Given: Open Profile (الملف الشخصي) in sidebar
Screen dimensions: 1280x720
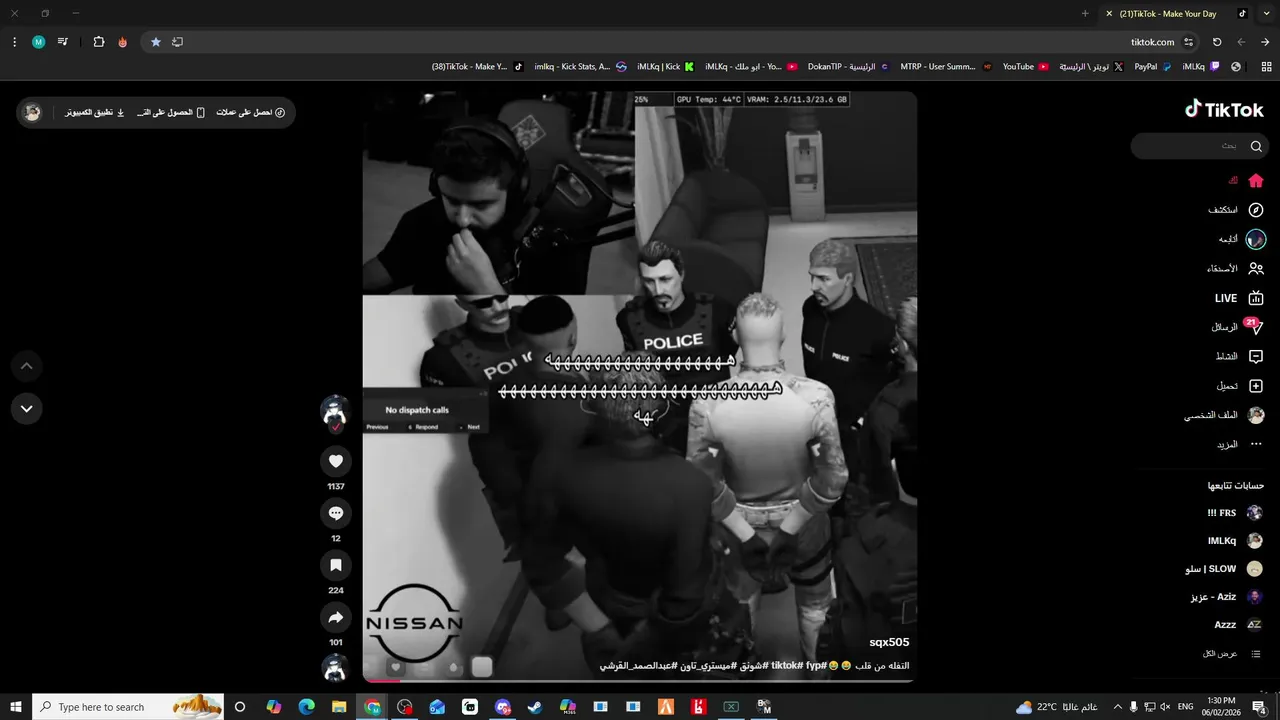Looking at the screenshot, I should point(1225,415).
